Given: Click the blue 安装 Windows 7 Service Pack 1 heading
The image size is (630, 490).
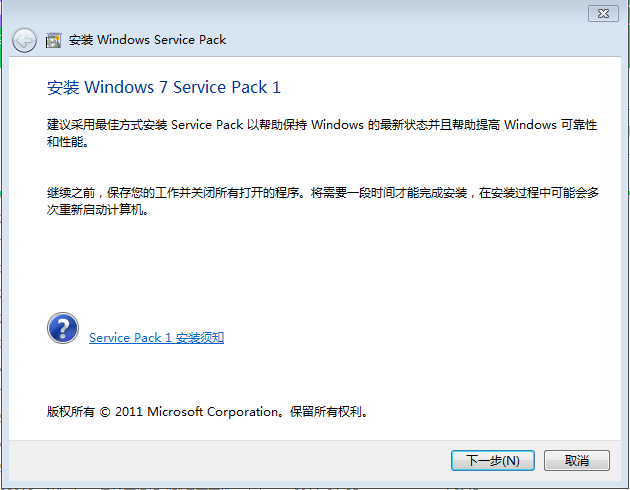Looking at the screenshot, I should point(164,87).
